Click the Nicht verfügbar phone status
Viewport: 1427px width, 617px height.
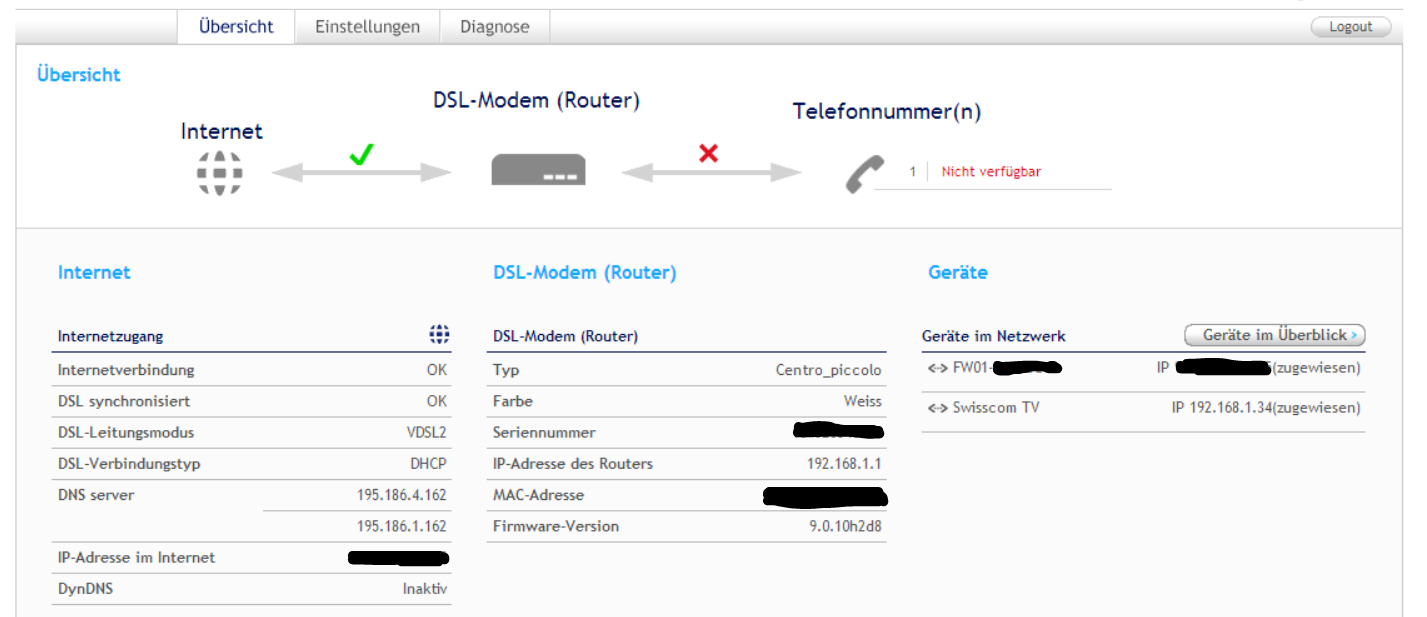[991, 172]
